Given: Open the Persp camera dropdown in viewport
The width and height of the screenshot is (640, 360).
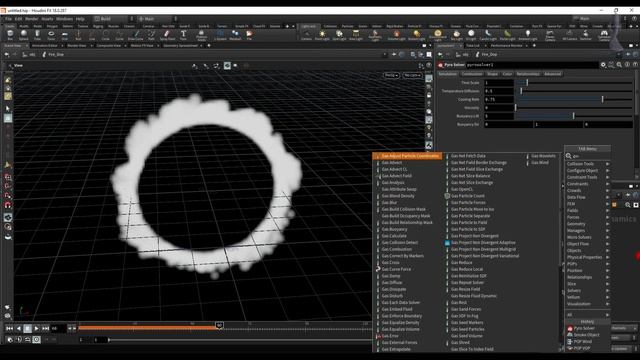Looking at the screenshot, I should click(391, 75).
